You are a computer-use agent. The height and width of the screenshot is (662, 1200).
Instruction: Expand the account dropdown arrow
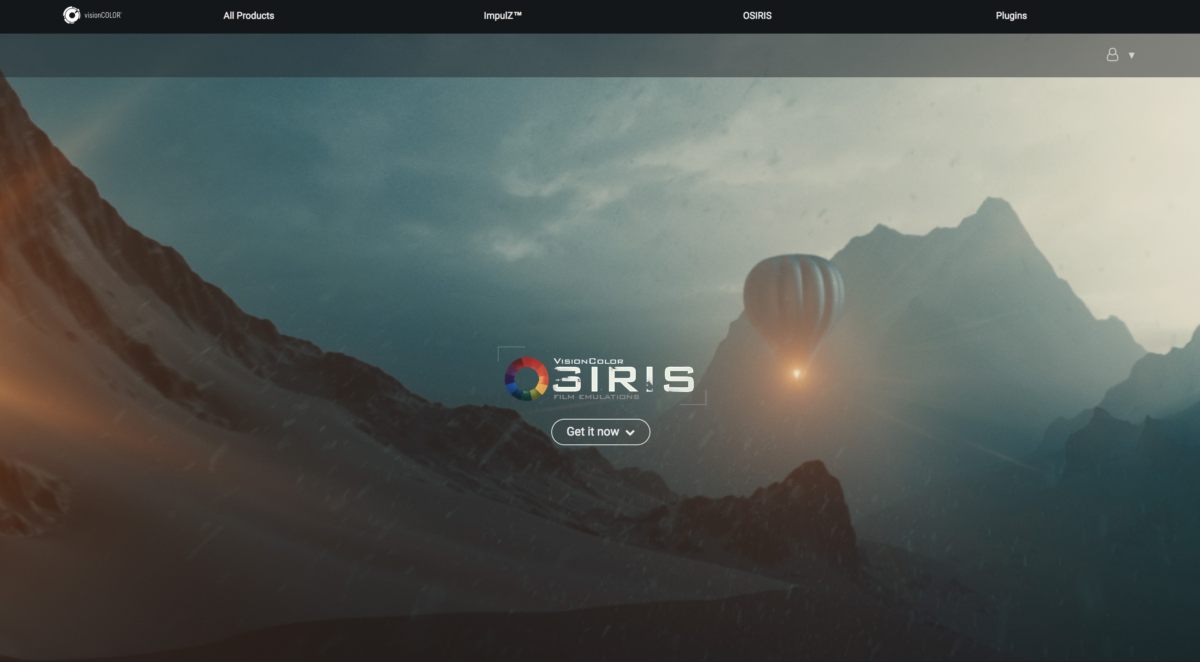[x=1132, y=56]
